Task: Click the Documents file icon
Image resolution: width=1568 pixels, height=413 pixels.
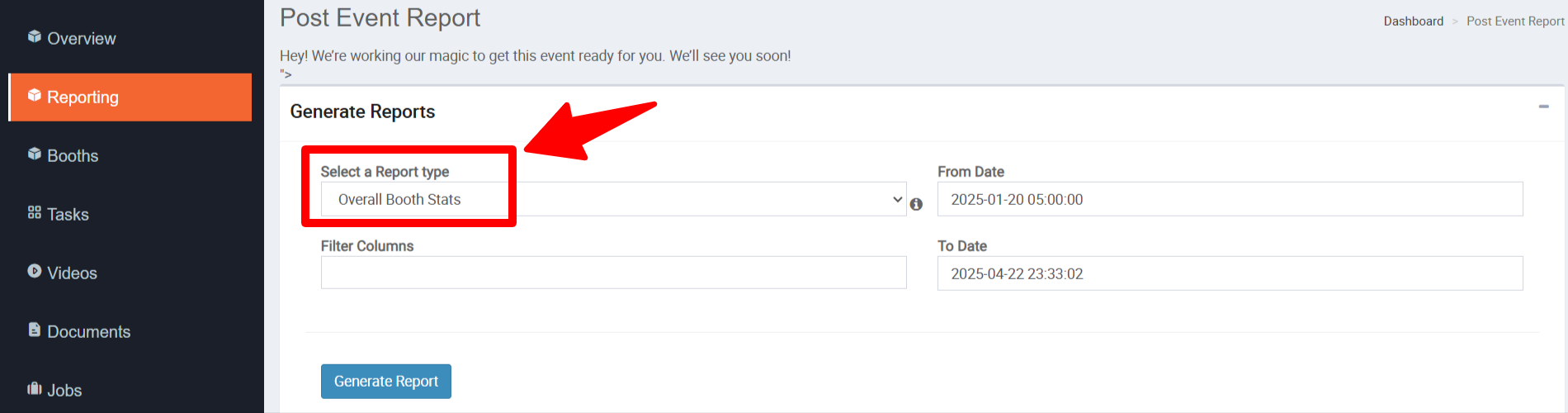Action: (x=34, y=330)
